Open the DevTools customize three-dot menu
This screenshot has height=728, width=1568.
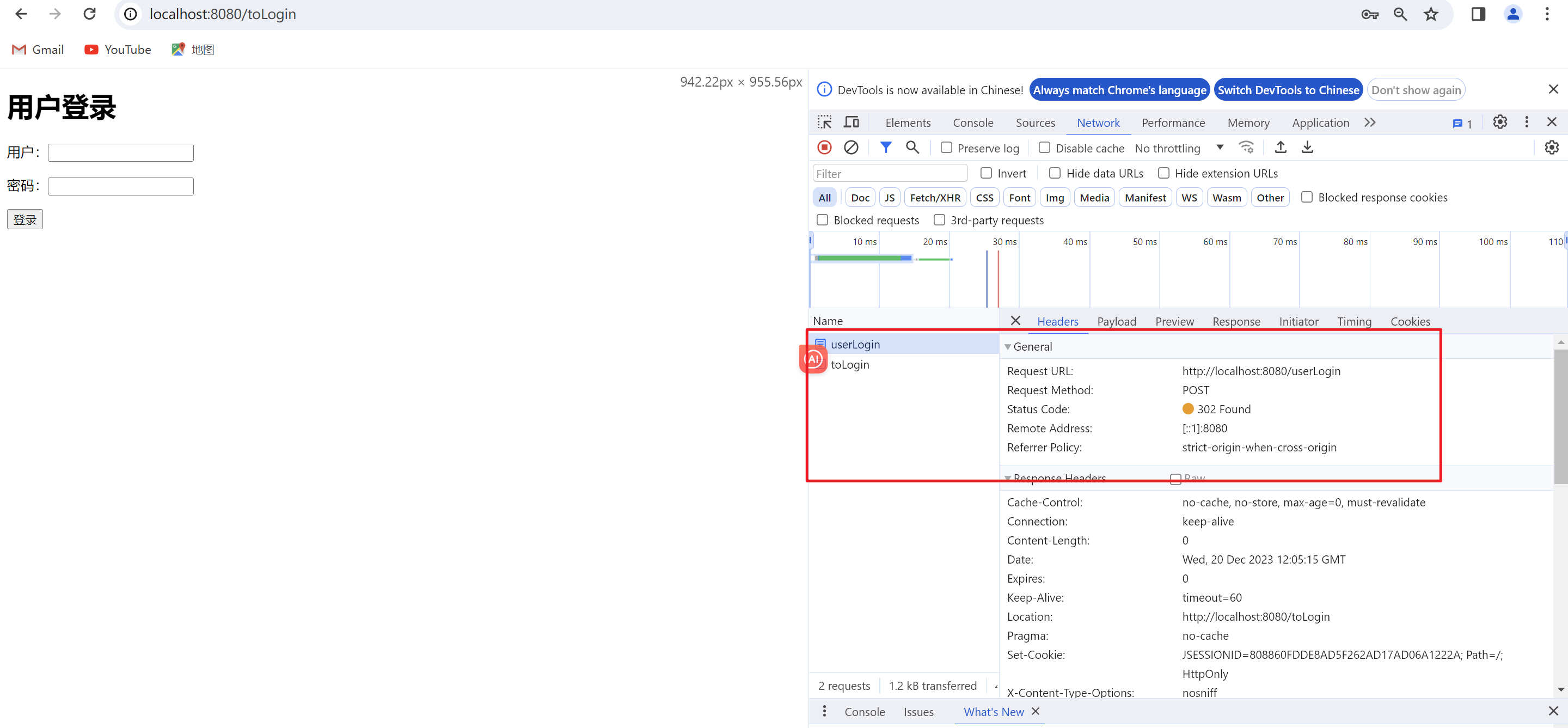[1527, 122]
